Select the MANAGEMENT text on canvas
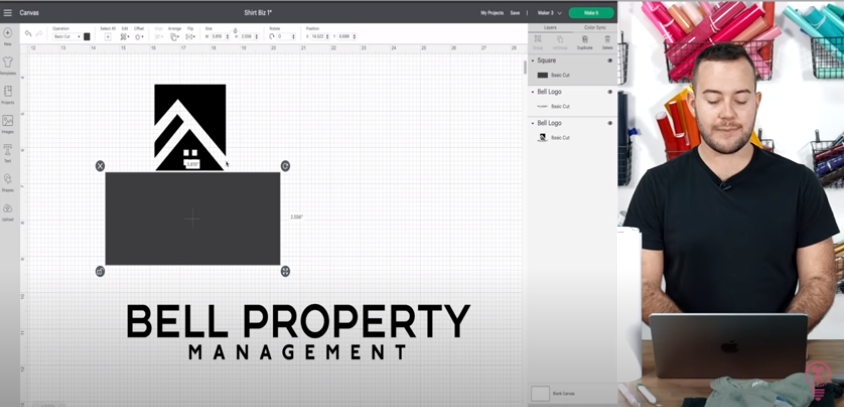 [298, 352]
